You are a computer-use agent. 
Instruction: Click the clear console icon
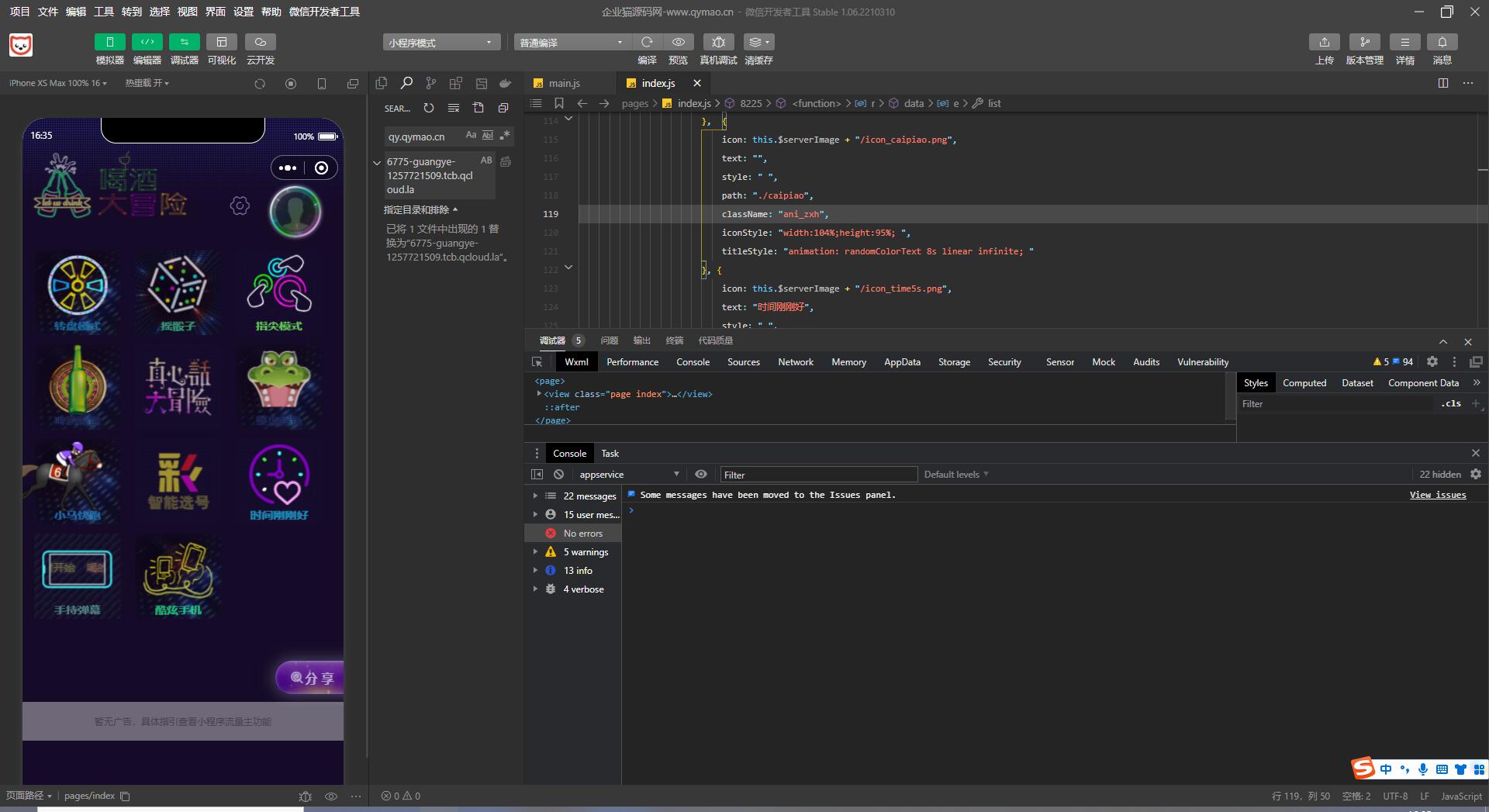[x=558, y=475]
